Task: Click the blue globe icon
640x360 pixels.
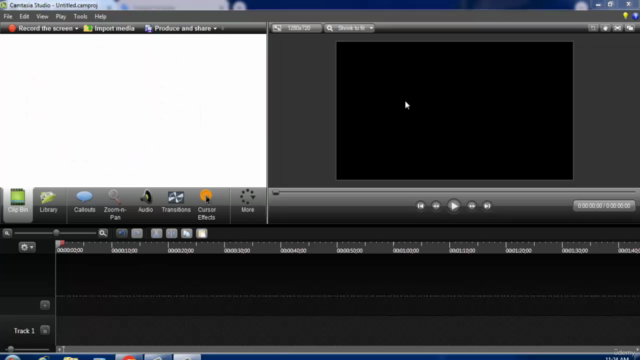Action: [x=636, y=16]
